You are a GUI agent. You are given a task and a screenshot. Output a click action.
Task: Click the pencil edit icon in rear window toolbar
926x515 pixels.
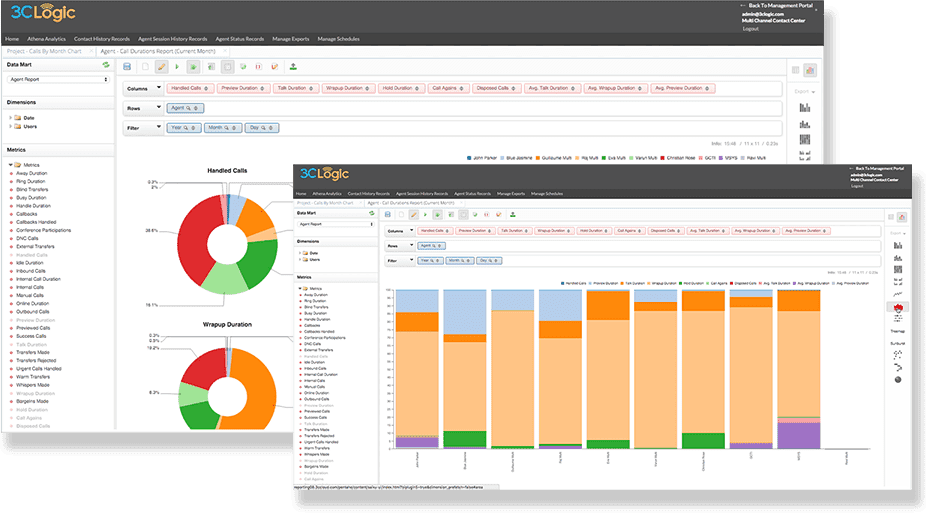click(x=161, y=67)
